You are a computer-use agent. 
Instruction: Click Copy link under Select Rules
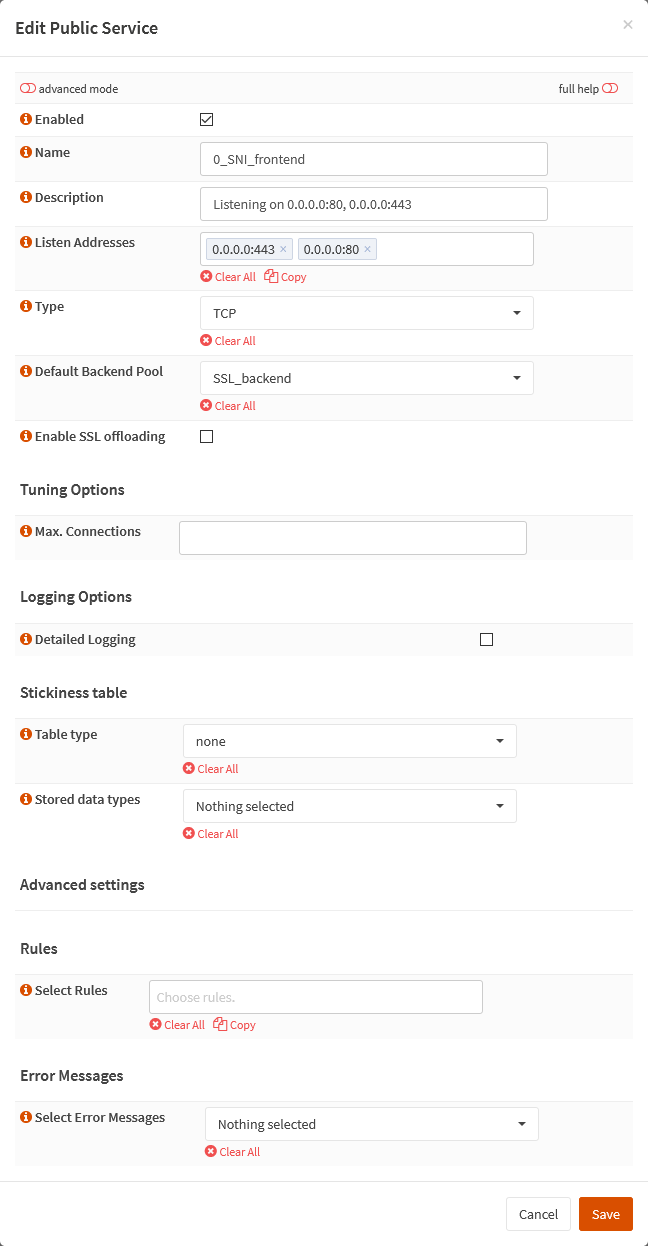click(x=235, y=1025)
